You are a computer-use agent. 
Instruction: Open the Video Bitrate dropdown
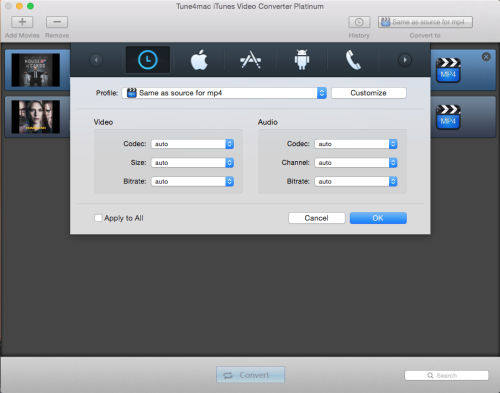(x=192, y=182)
